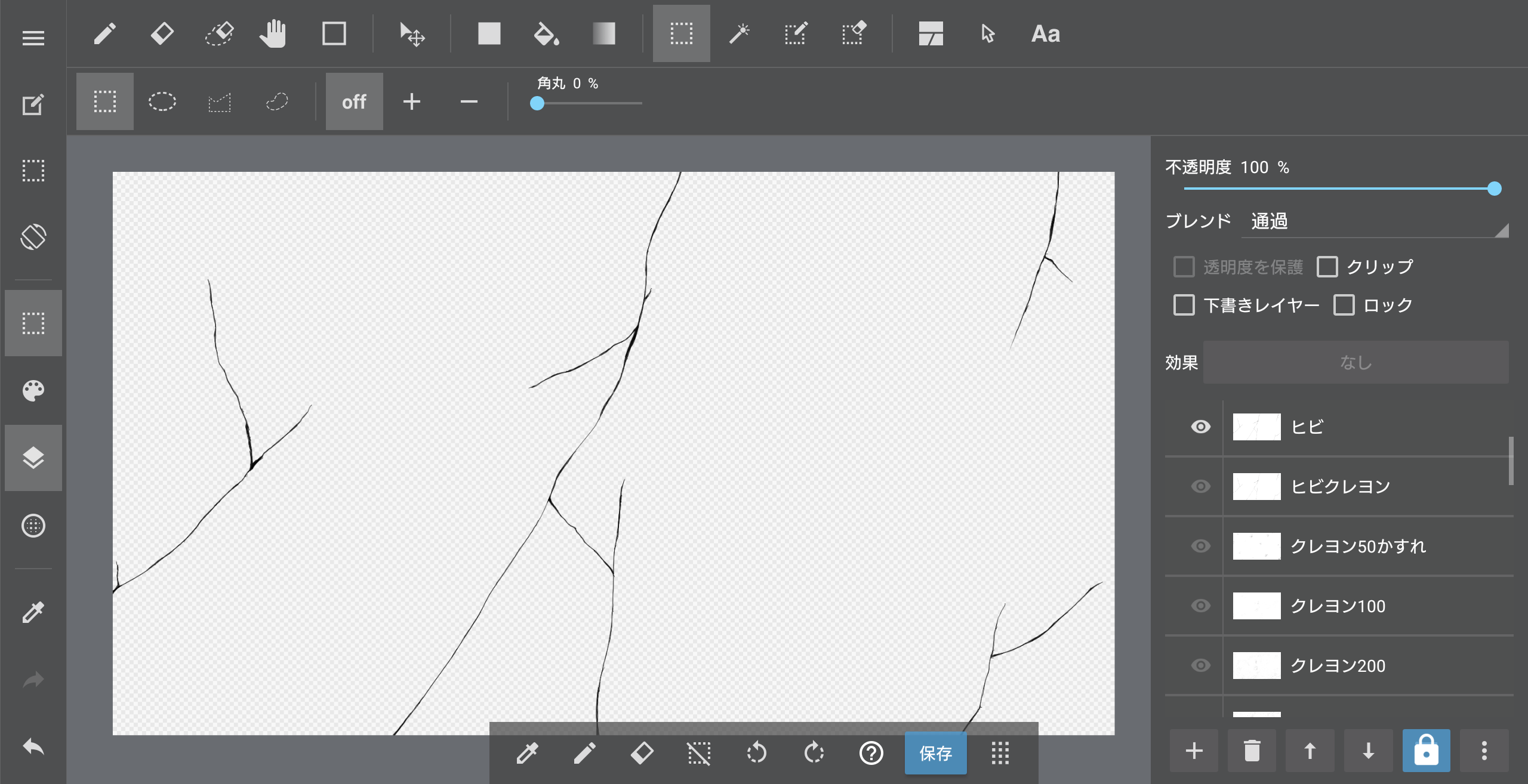Open layer options three-dot menu
The image size is (1528, 784).
[1484, 751]
